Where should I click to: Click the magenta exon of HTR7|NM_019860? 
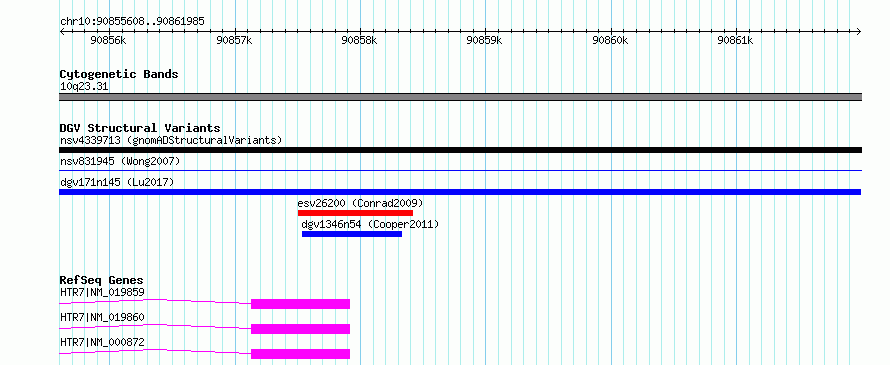point(300,329)
